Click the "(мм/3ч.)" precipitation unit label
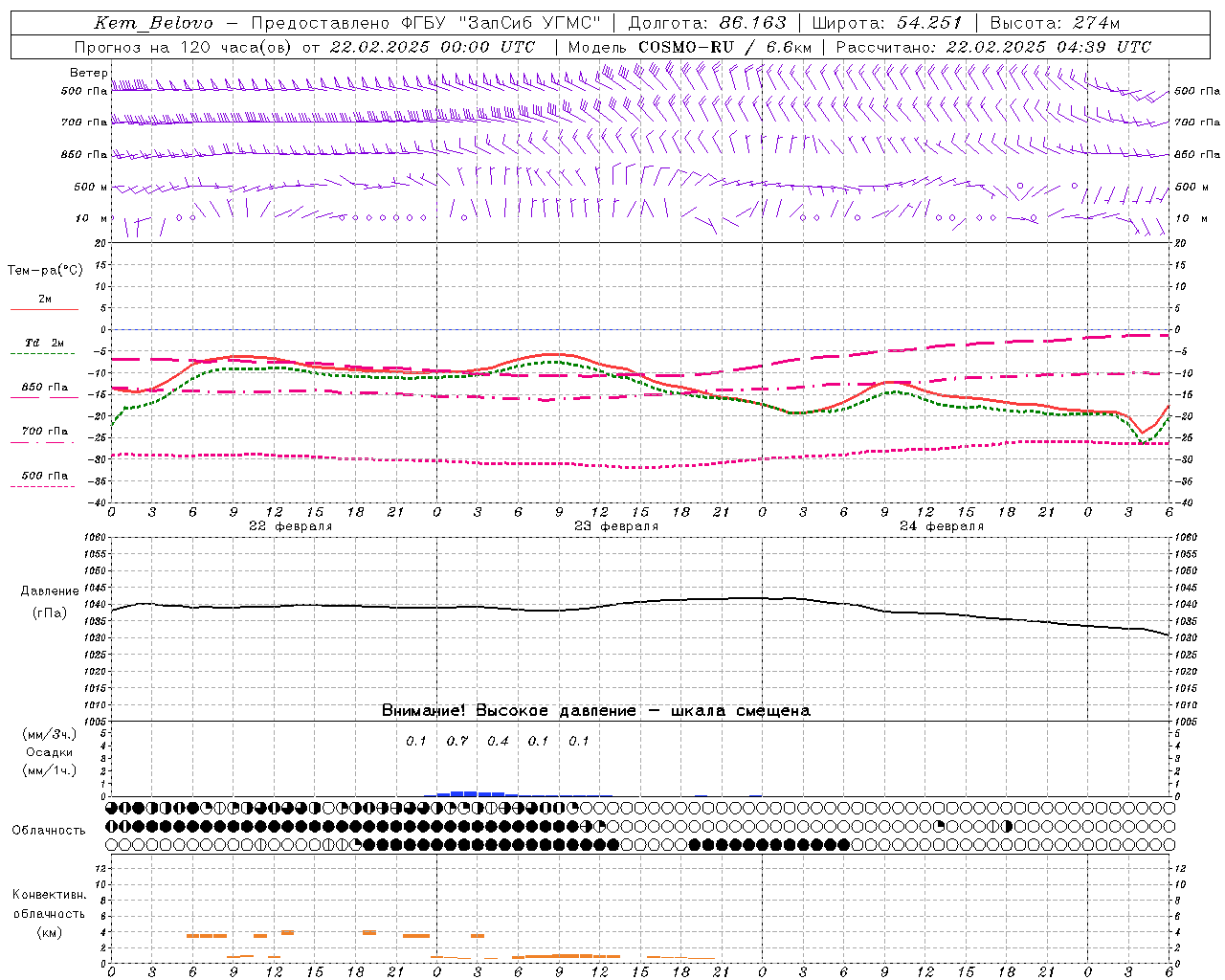Image resolution: width=1225 pixels, height=980 pixels. tap(50, 735)
